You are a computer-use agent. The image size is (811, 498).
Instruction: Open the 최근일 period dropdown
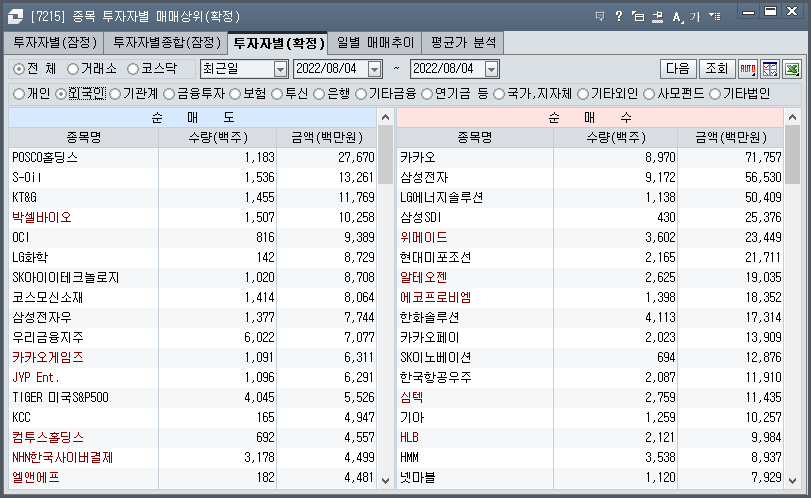(x=280, y=69)
